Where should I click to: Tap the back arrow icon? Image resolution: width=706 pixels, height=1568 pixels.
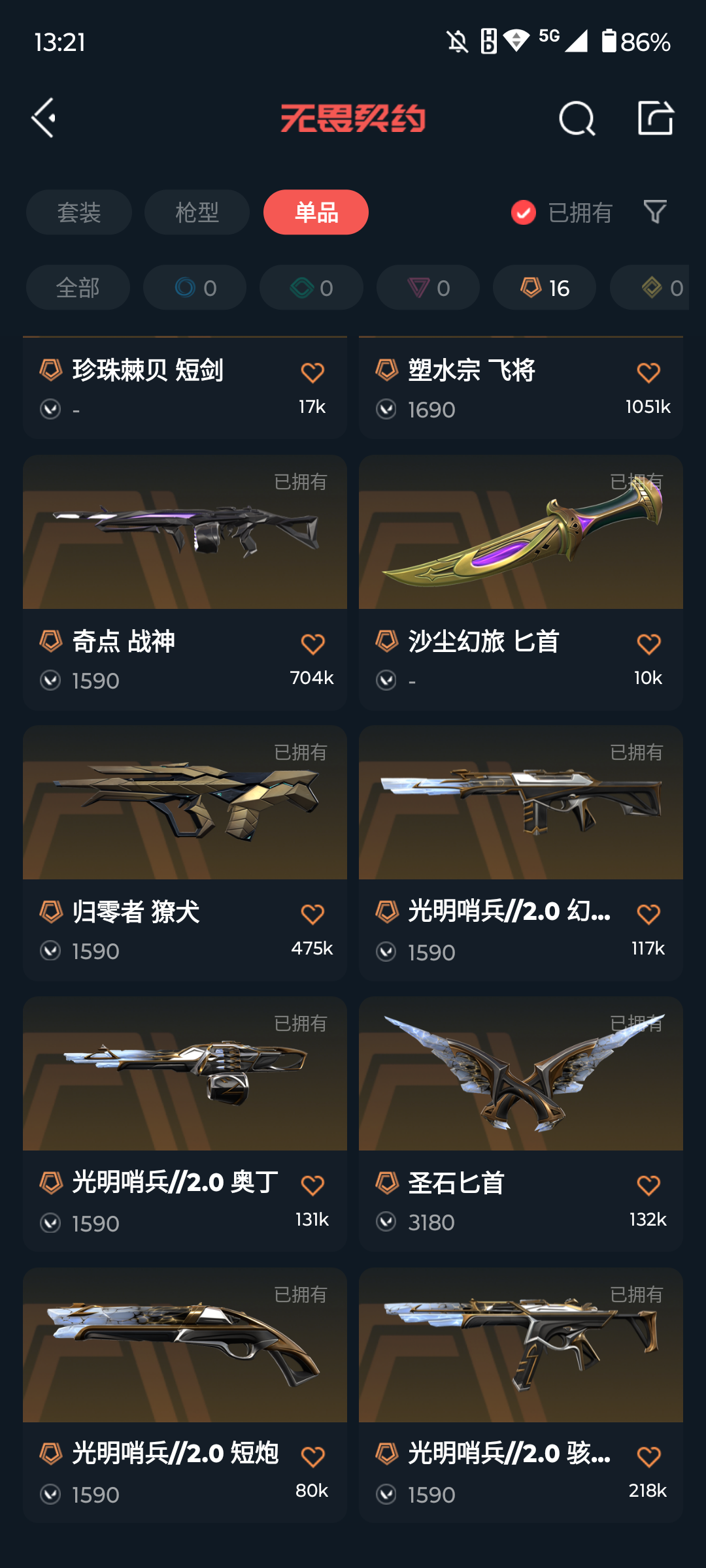coord(44,118)
